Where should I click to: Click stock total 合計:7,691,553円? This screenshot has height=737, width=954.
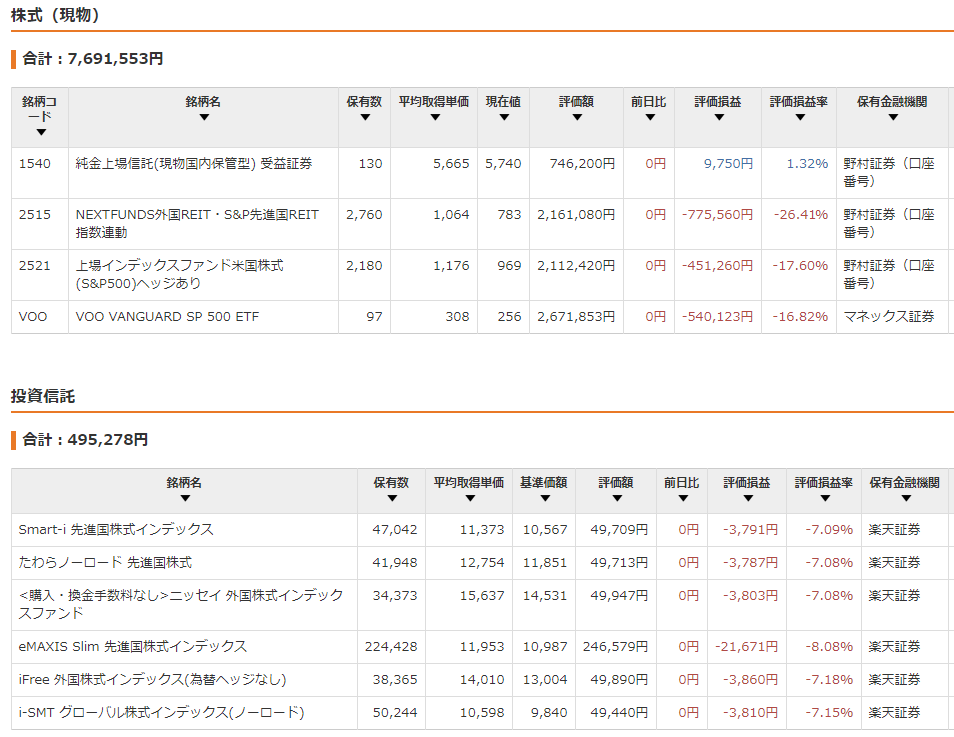pyautogui.click(x=92, y=59)
